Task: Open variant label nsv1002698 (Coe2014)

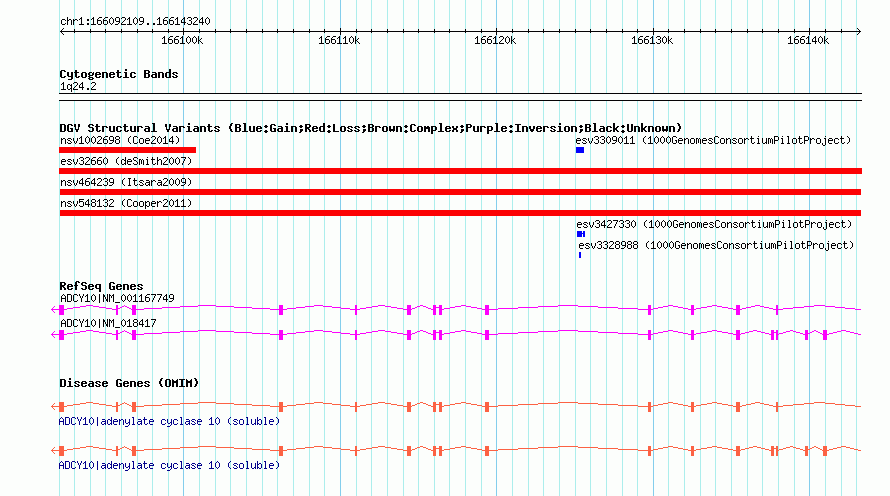Action: (120, 140)
